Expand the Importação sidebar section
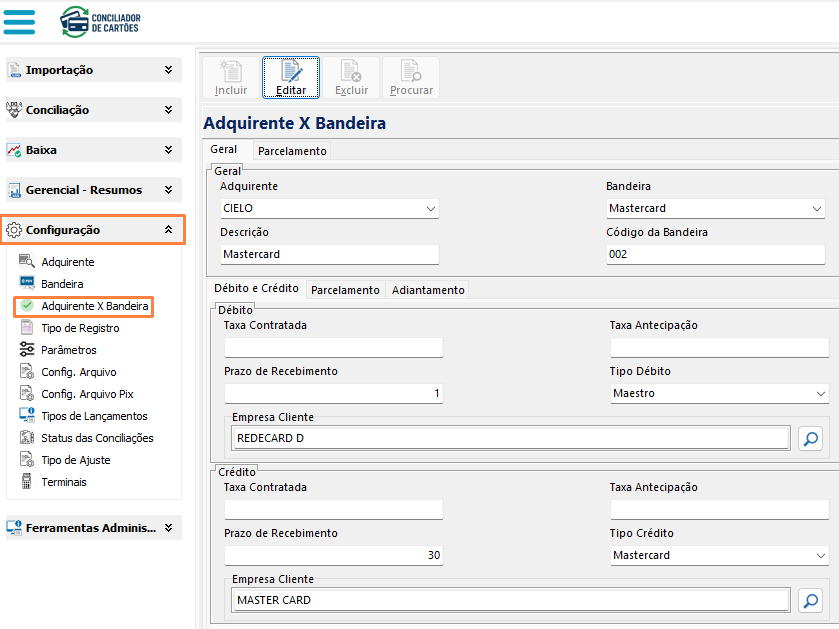839x629 pixels. tap(168, 70)
